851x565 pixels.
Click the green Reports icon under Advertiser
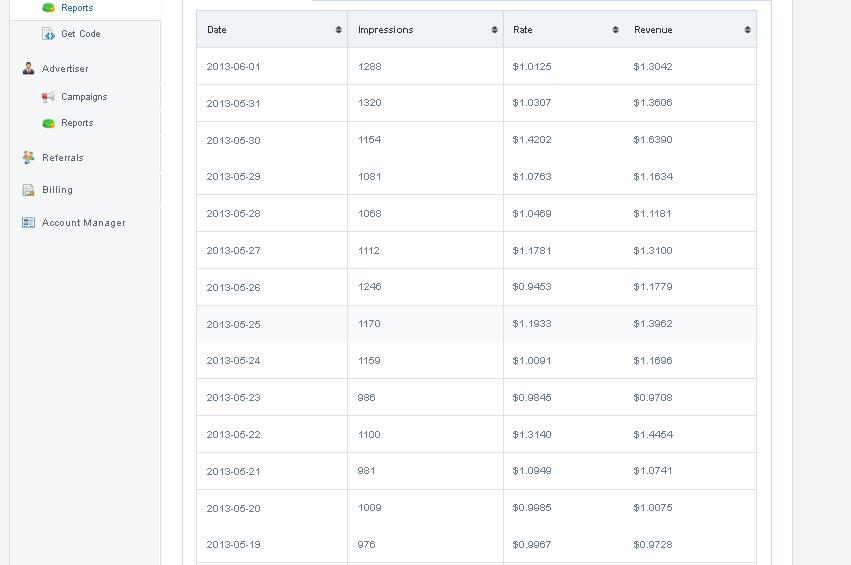pos(48,123)
